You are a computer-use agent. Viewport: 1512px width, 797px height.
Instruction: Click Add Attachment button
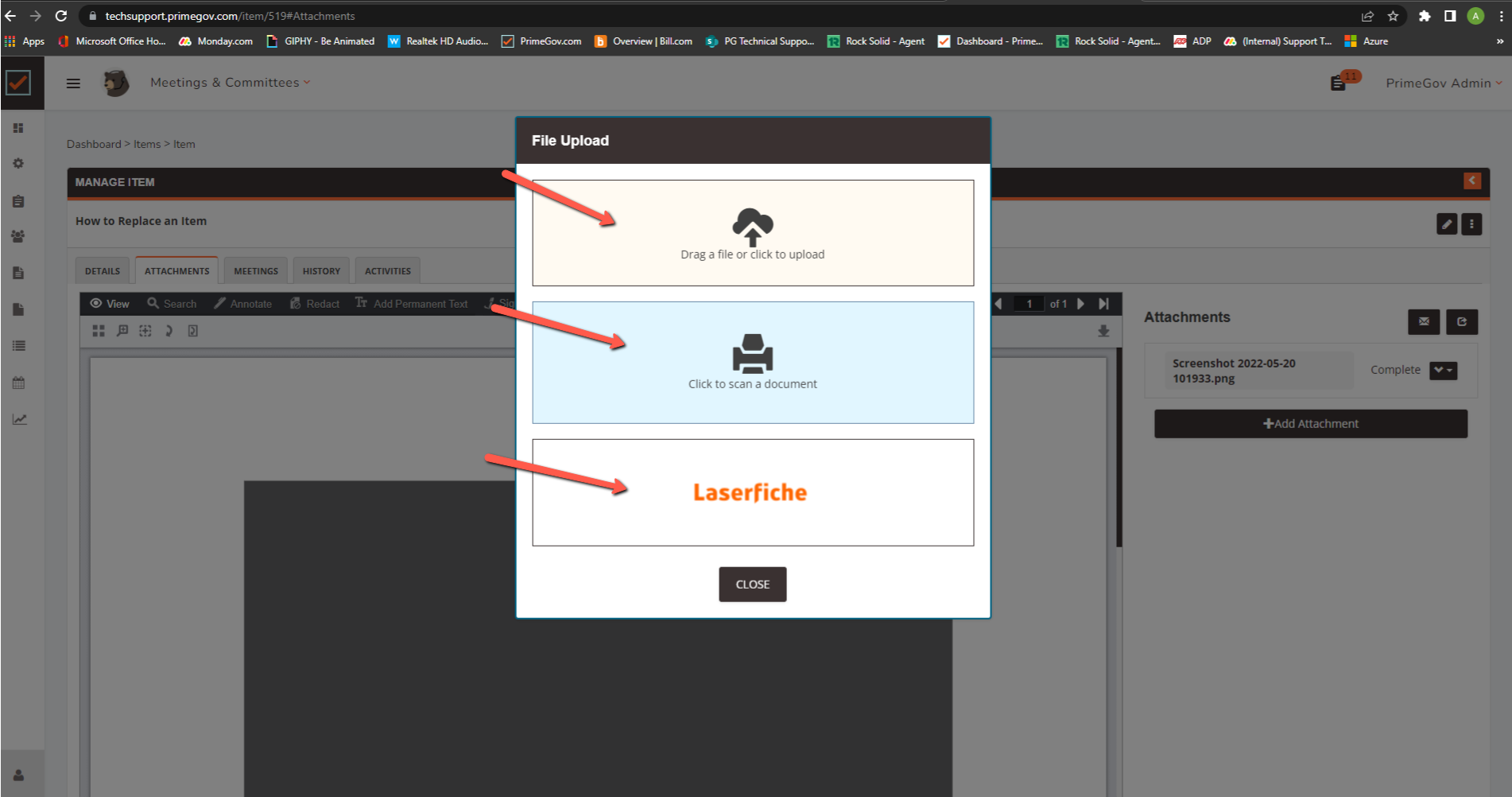click(1311, 424)
